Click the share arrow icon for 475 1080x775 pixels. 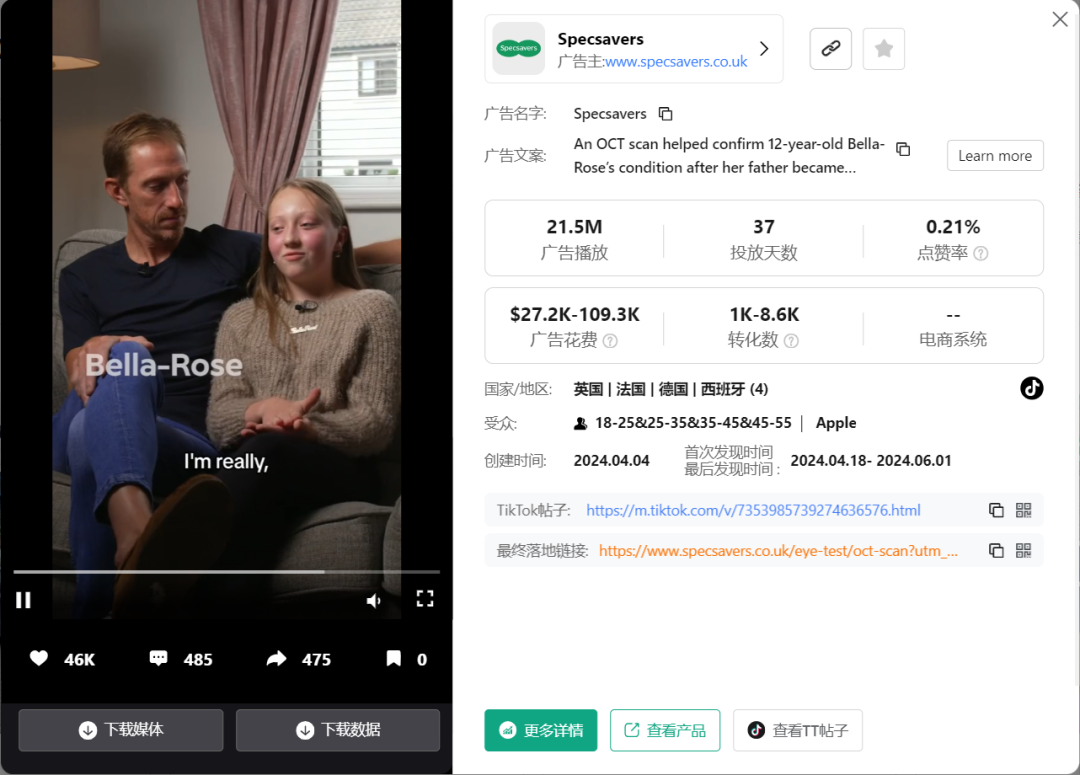pyautogui.click(x=276, y=659)
